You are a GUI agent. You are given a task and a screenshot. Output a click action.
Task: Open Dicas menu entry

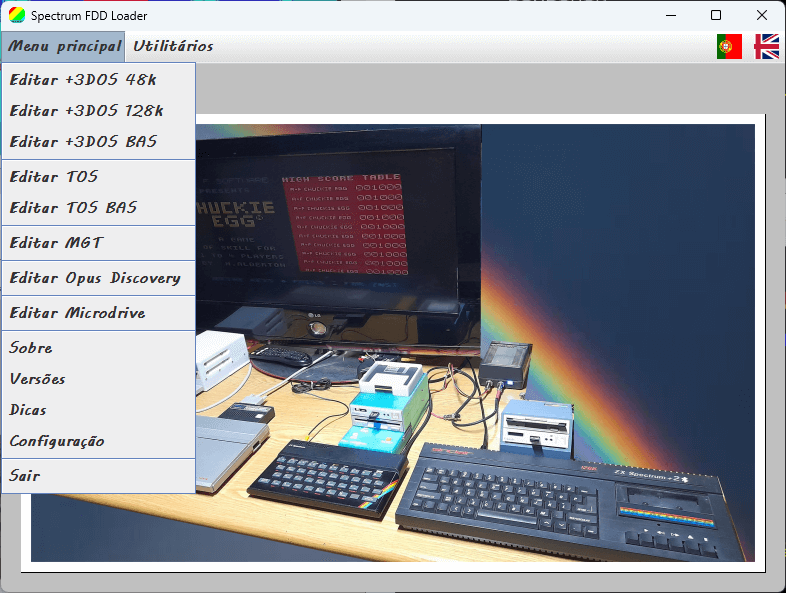(x=99, y=410)
